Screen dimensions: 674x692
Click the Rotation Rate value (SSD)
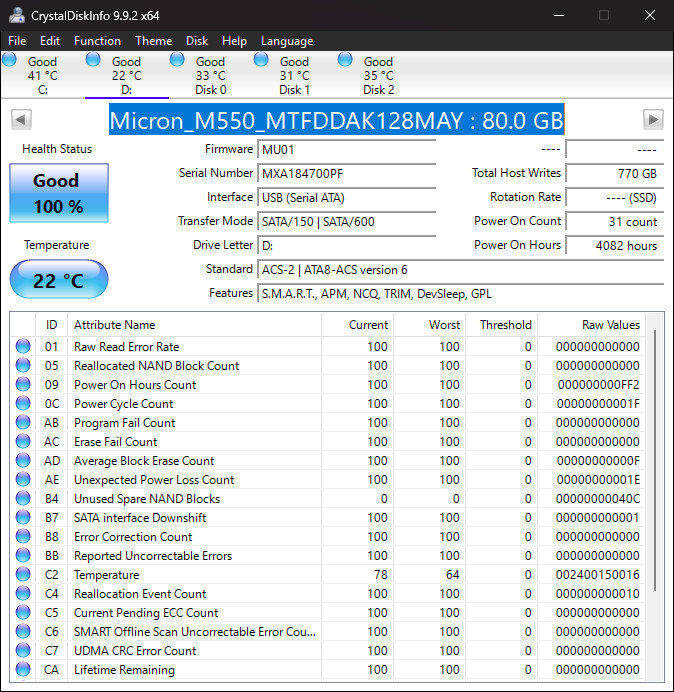(x=614, y=197)
